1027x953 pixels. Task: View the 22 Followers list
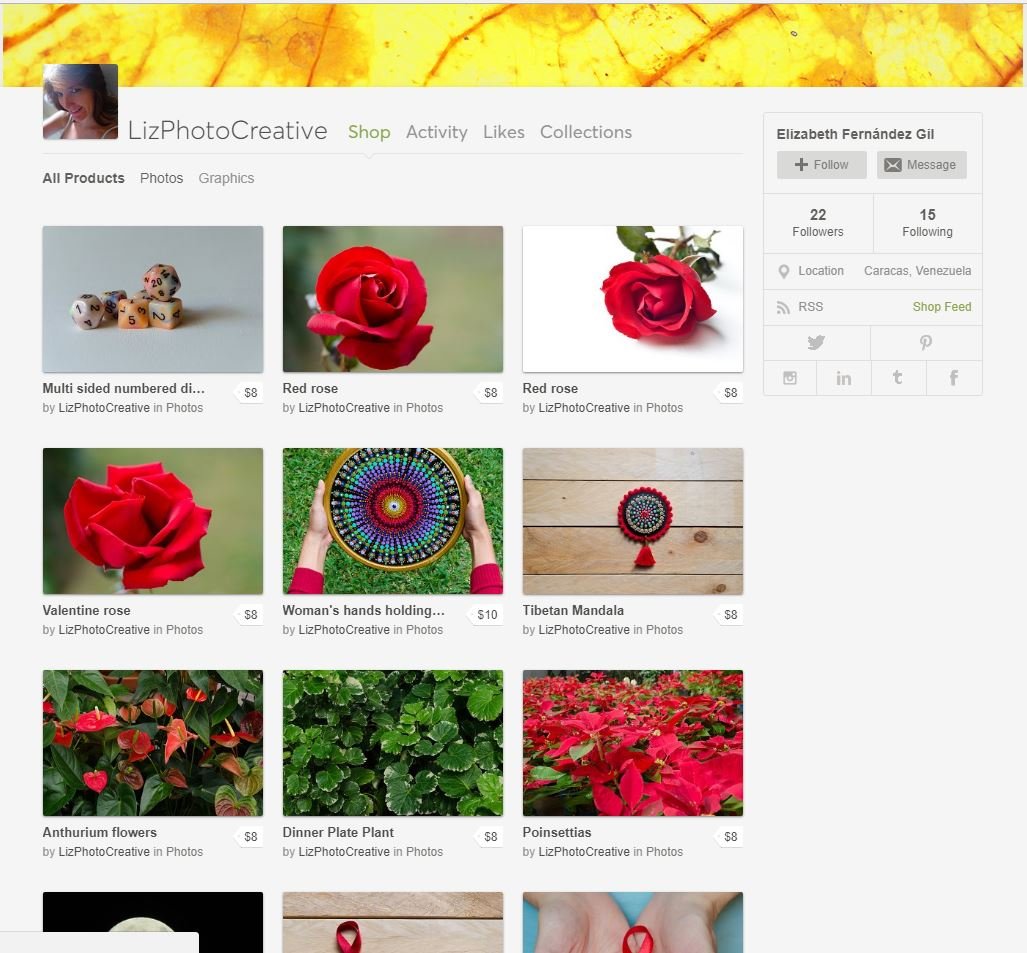817,223
